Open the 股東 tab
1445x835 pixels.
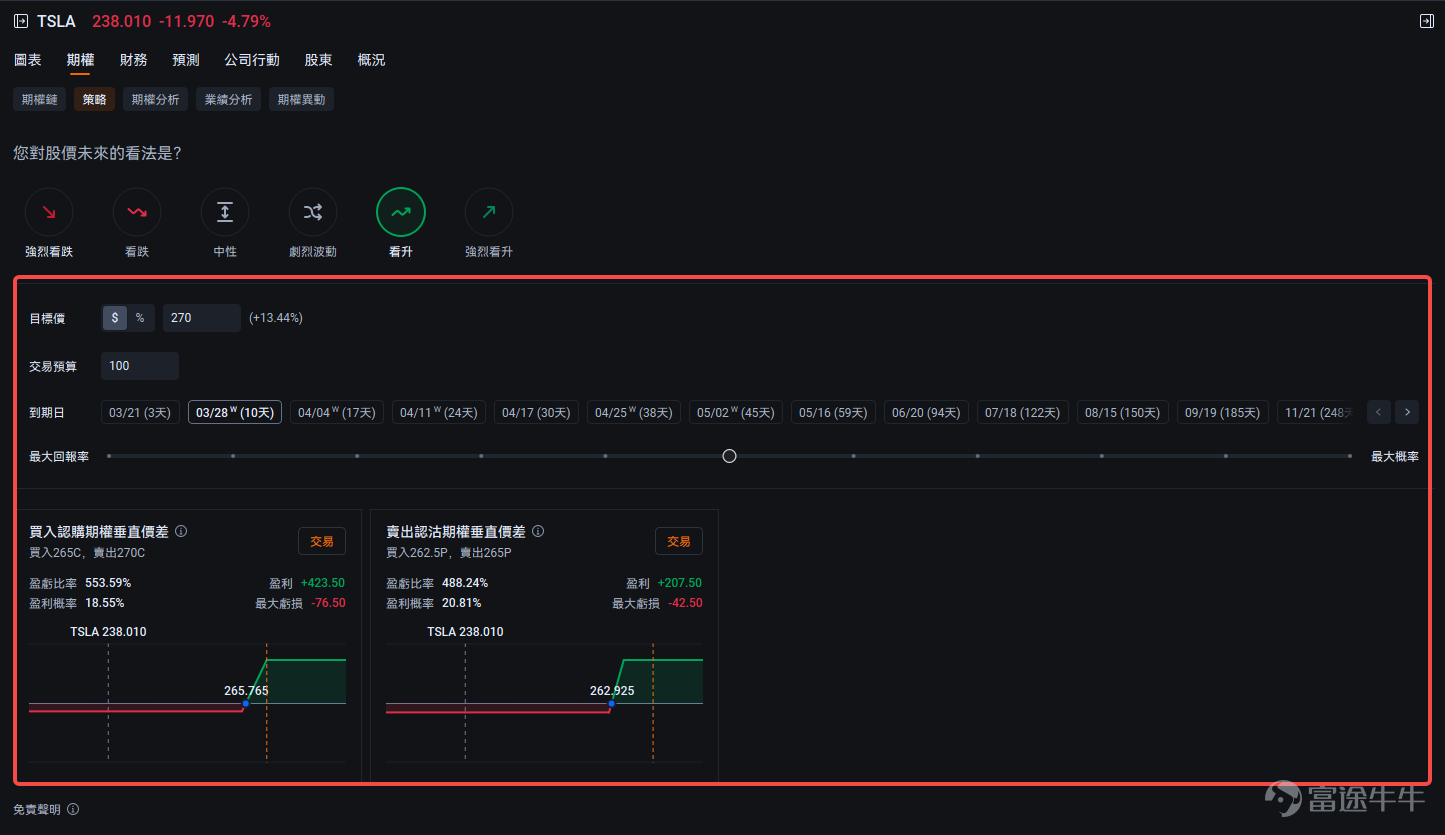coord(319,60)
